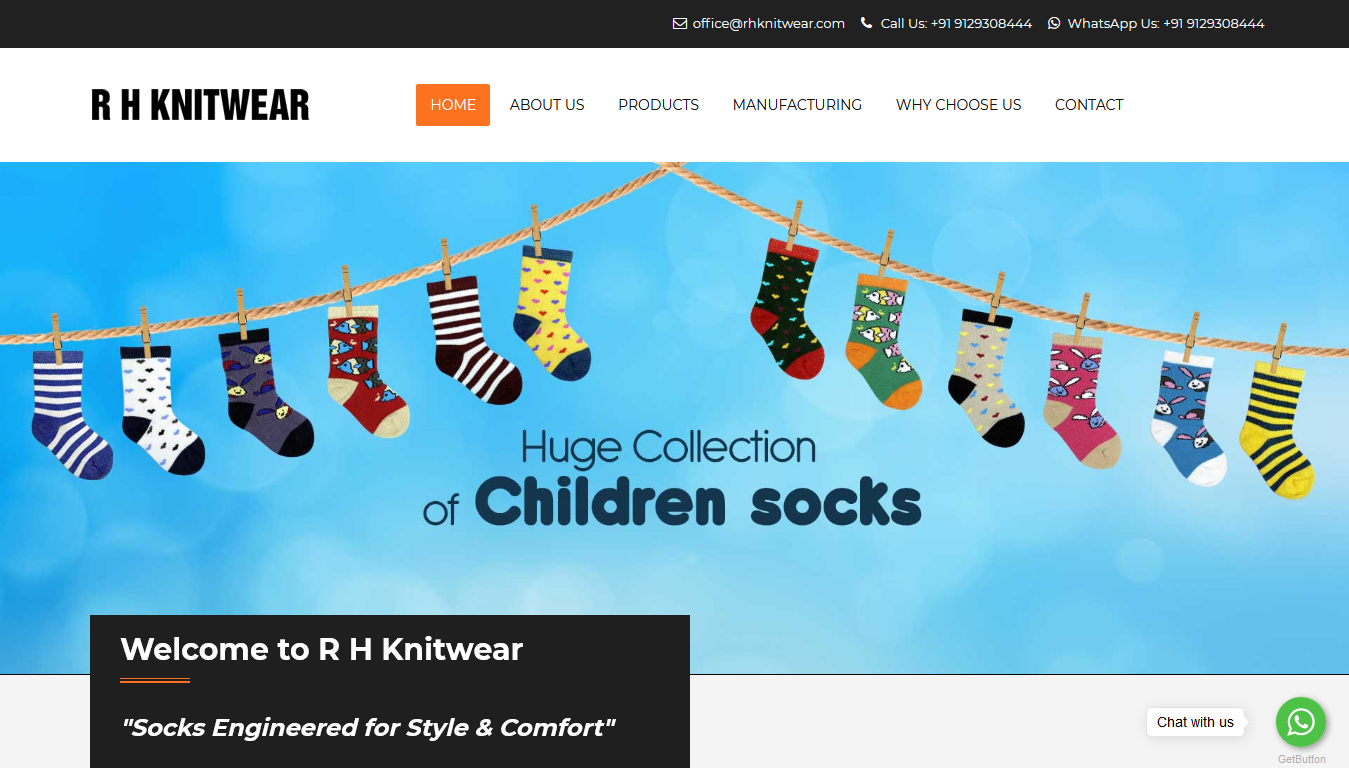Open the CONTACT page
Image resolution: width=1349 pixels, height=768 pixels.
[1089, 105]
